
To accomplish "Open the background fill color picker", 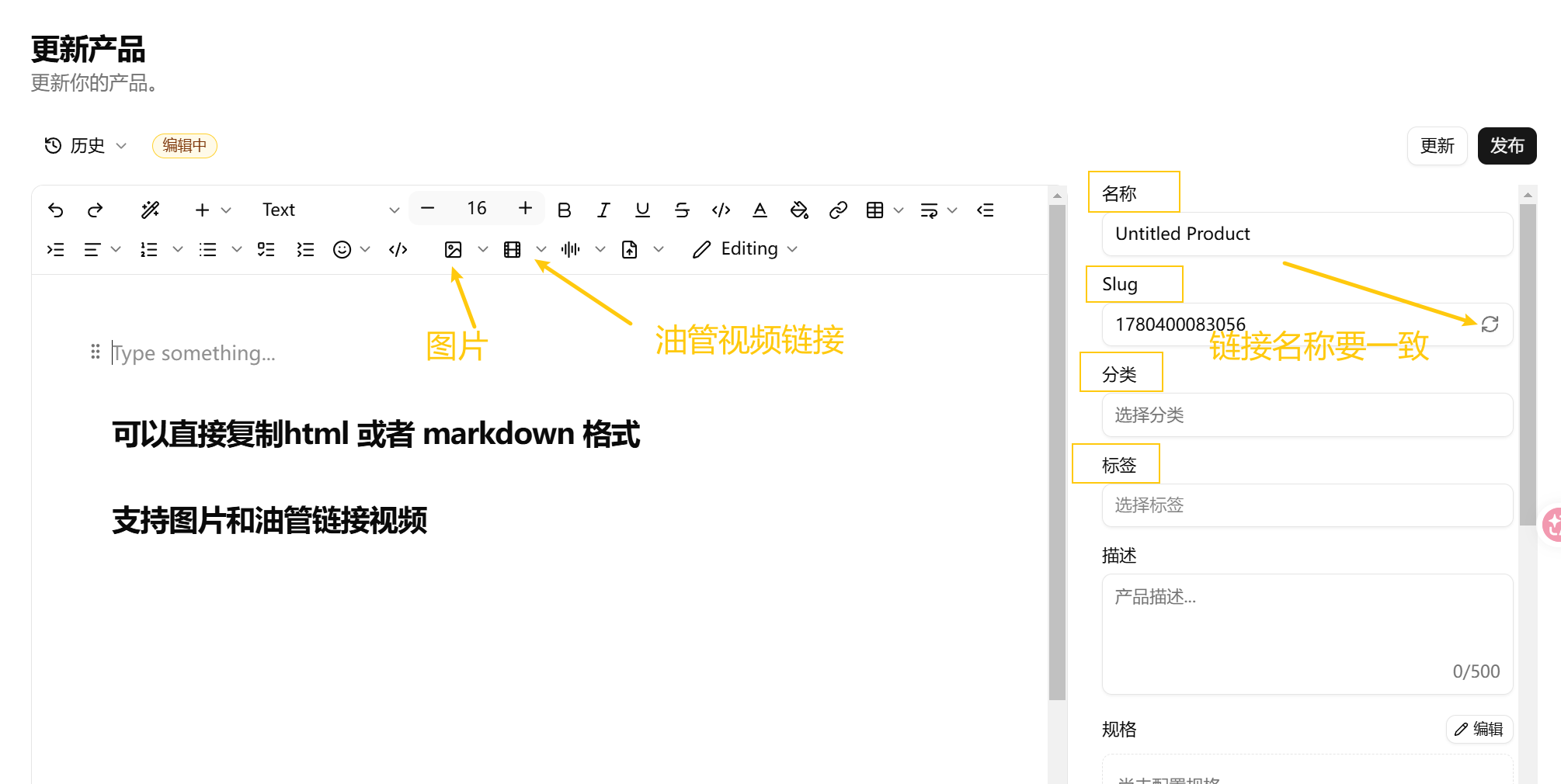I will (x=799, y=210).
